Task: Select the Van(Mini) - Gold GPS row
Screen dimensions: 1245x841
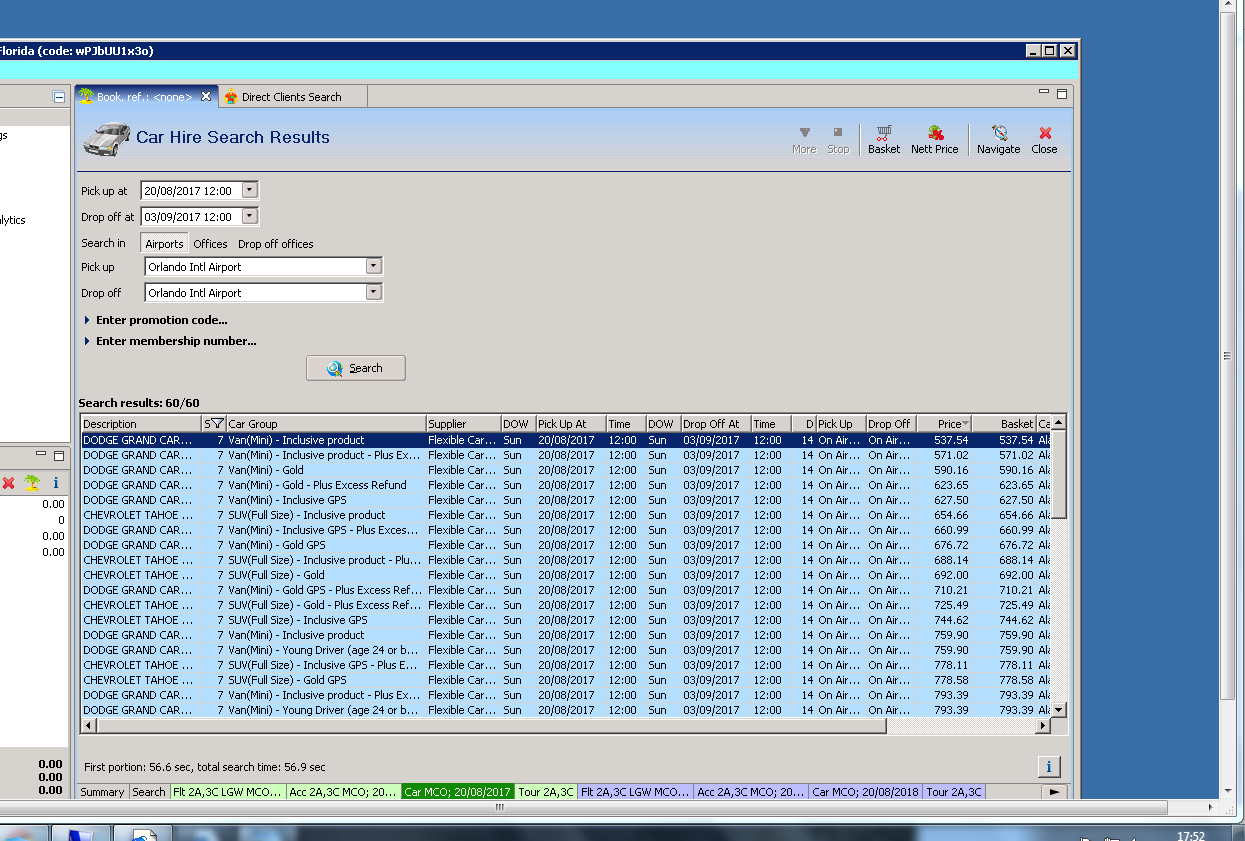Action: tap(276, 545)
